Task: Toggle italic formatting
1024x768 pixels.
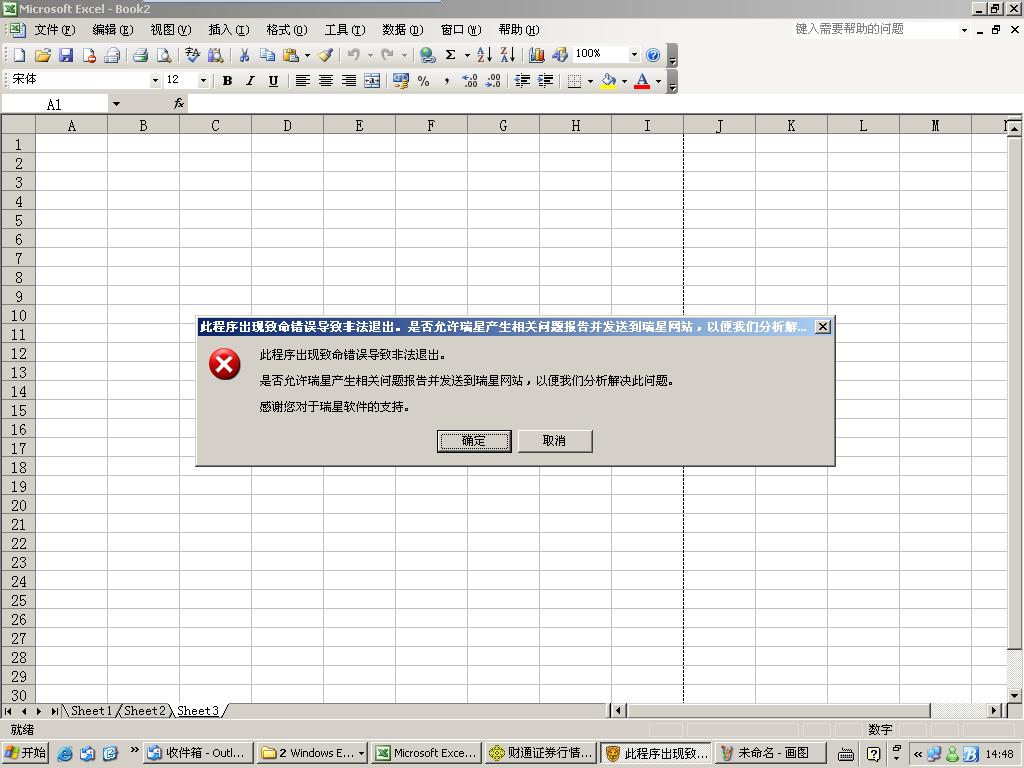Action: pyautogui.click(x=250, y=80)
